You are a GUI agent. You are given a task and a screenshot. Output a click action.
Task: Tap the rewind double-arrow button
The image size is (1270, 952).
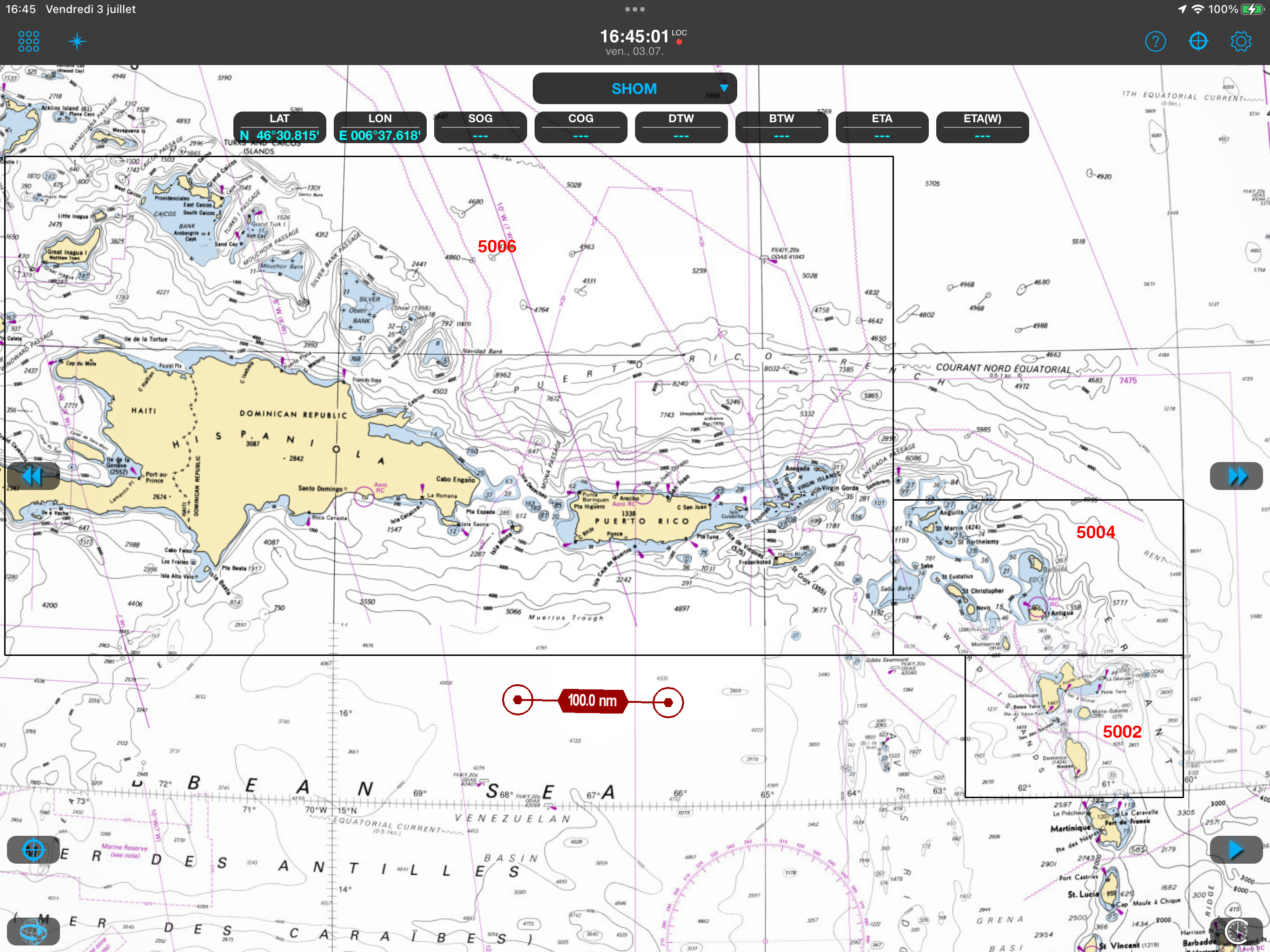[x=33, y=476]
